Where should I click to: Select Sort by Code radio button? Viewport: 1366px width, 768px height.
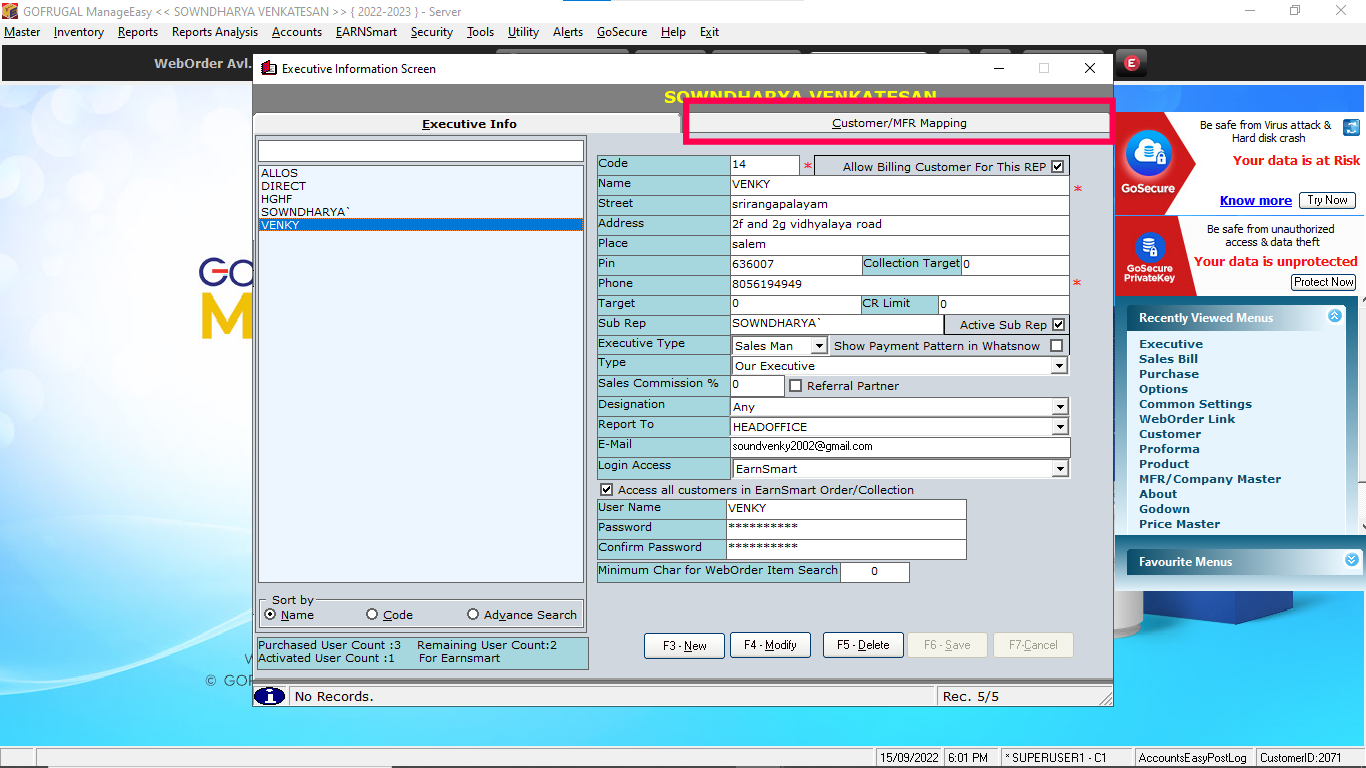(x=372, y=615)
